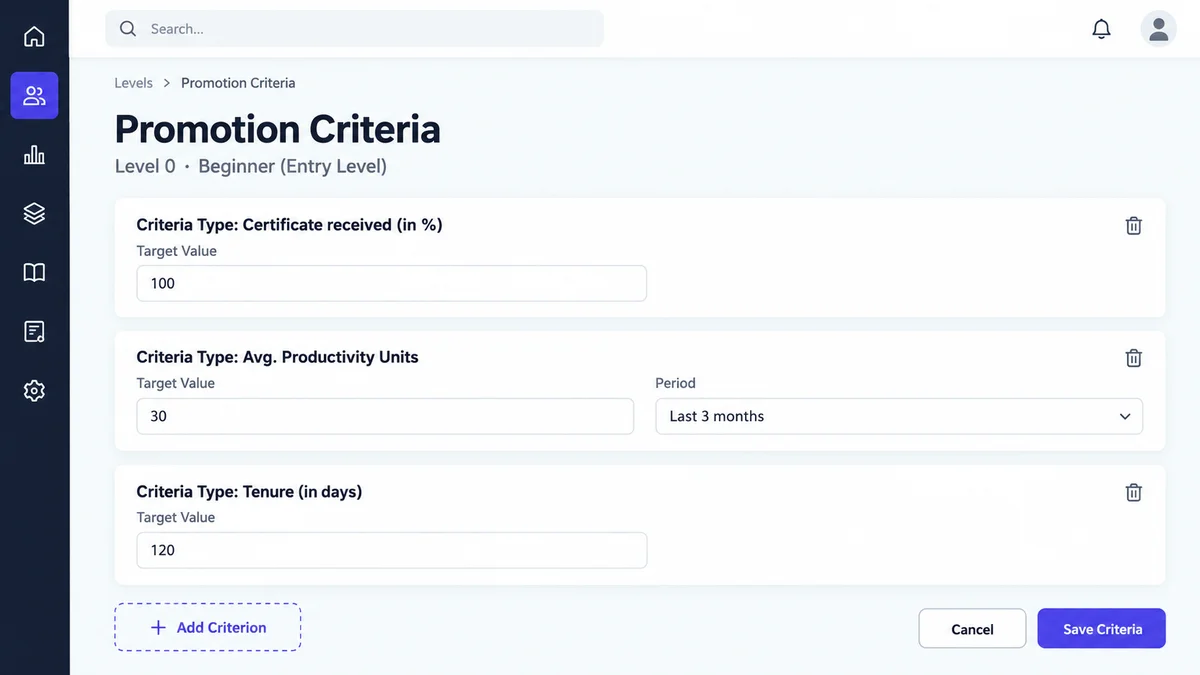Click the Cancel button
Viewport: 1200px width, 675px height.
click(972, 629)
